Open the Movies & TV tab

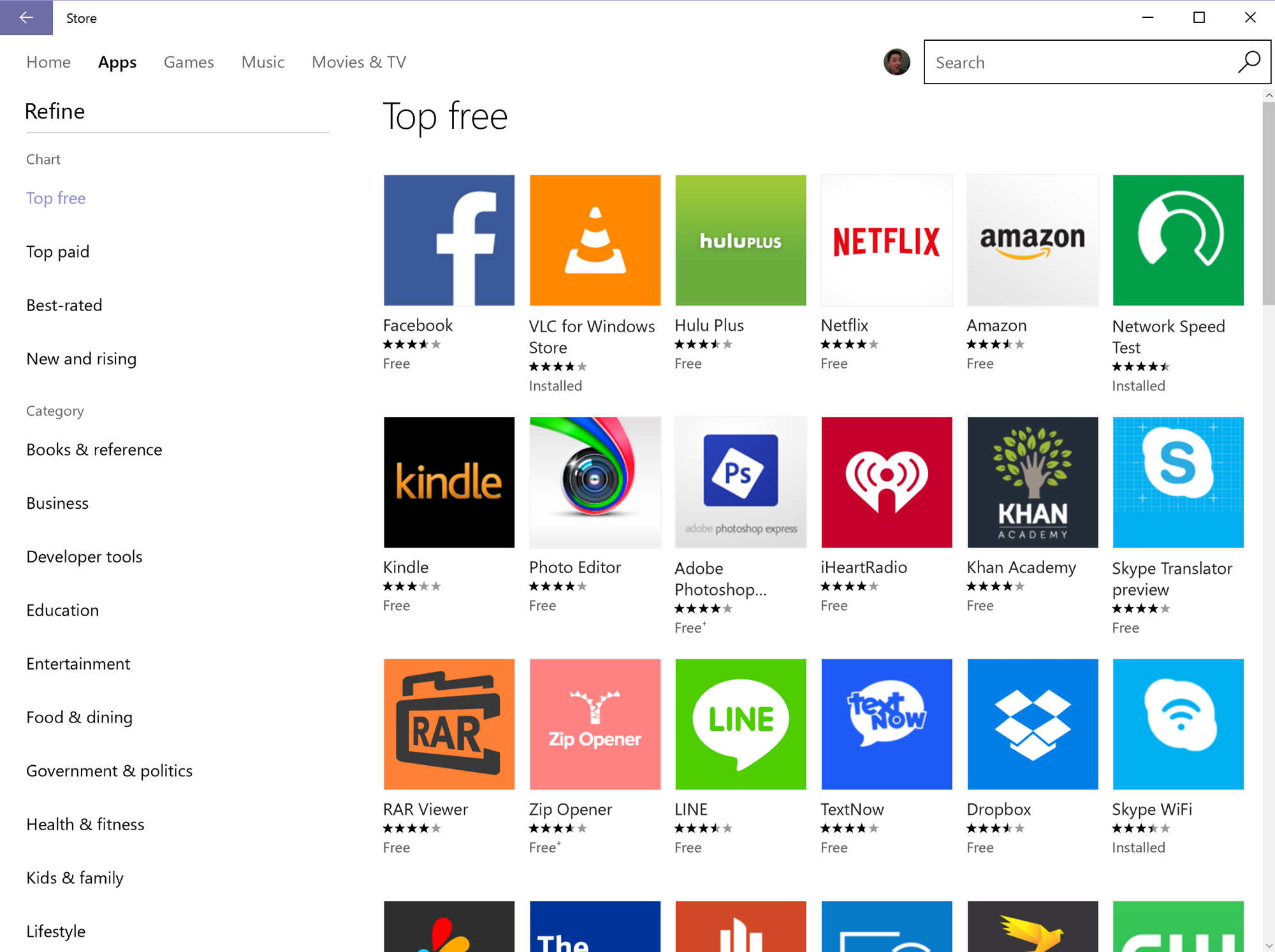click(x=359, y=62)
